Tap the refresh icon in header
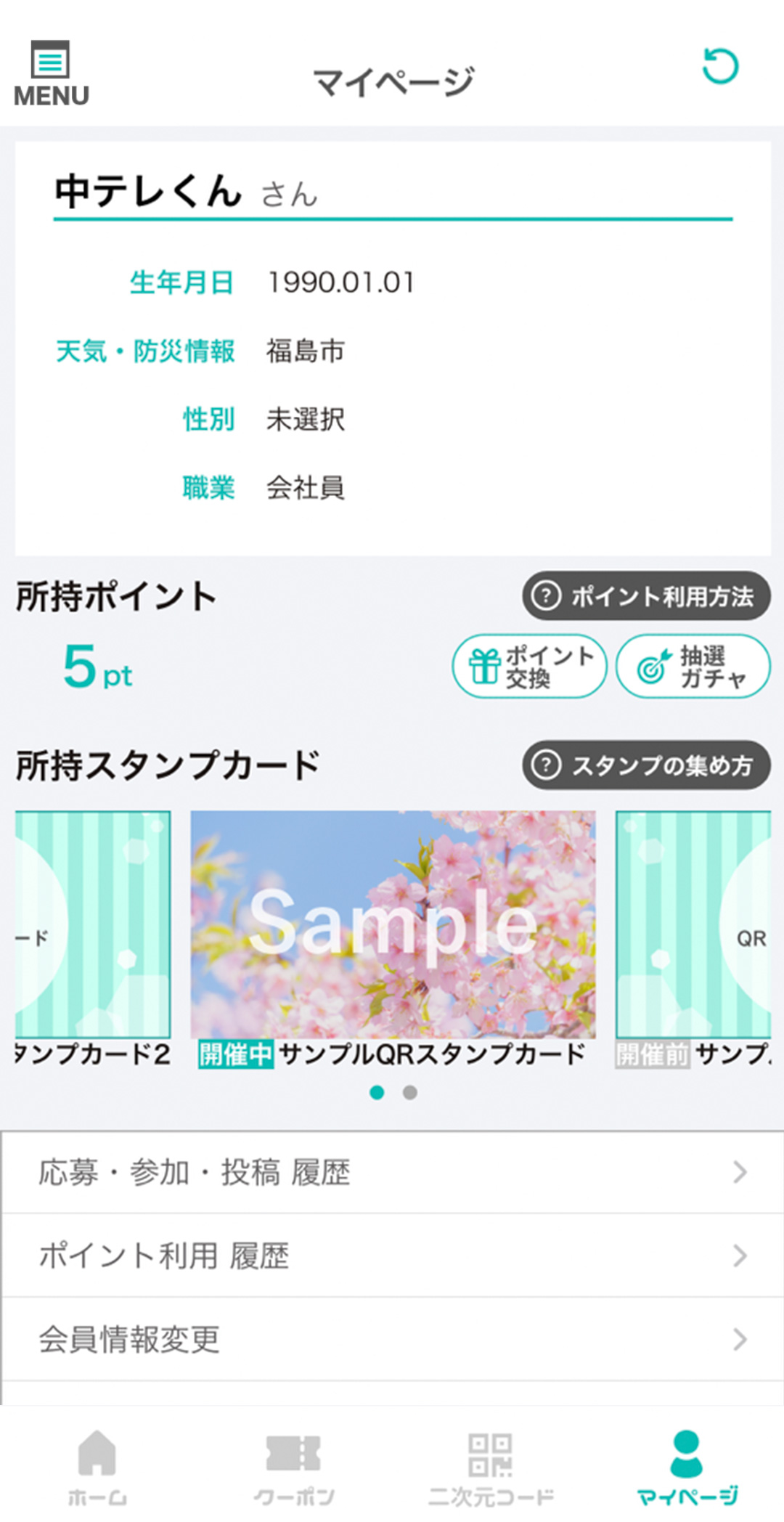Image resolution: width=784 pixels, height=1522 pixels. pyautogui.click(x=720, y=66)
